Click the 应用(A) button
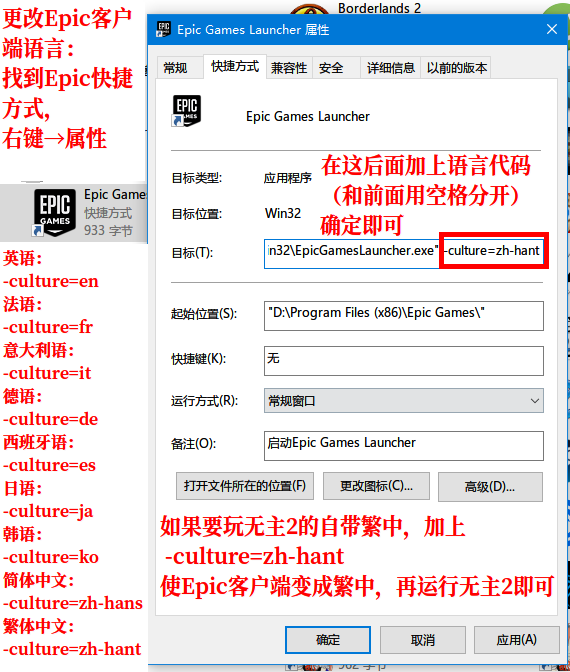The height and width of the screenshot is (672, 570). point(516,640)
